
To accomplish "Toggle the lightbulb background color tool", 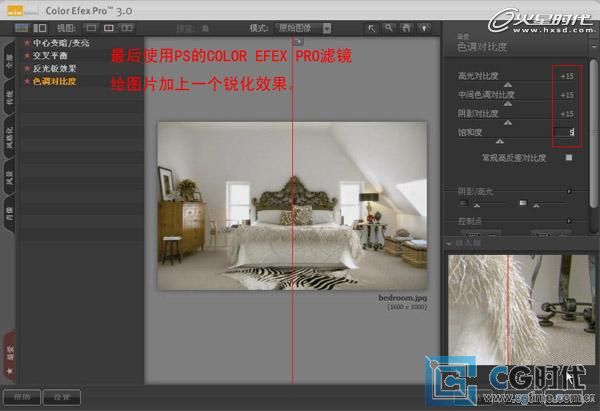I will (x=424, y=28).
